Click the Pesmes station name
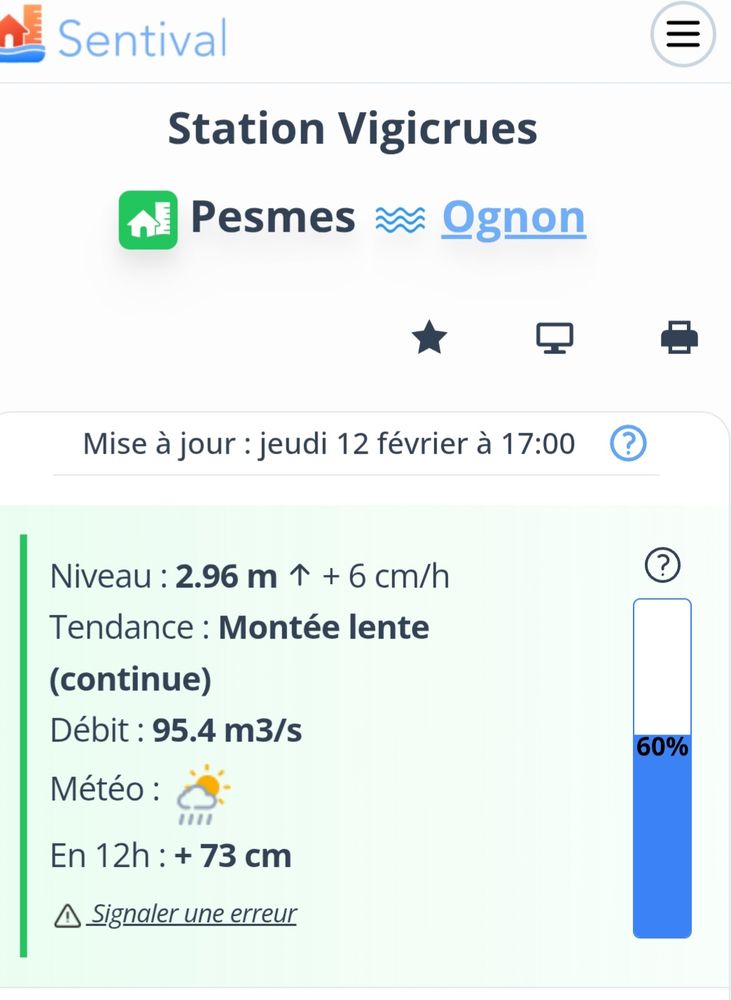 pos(273,217)
